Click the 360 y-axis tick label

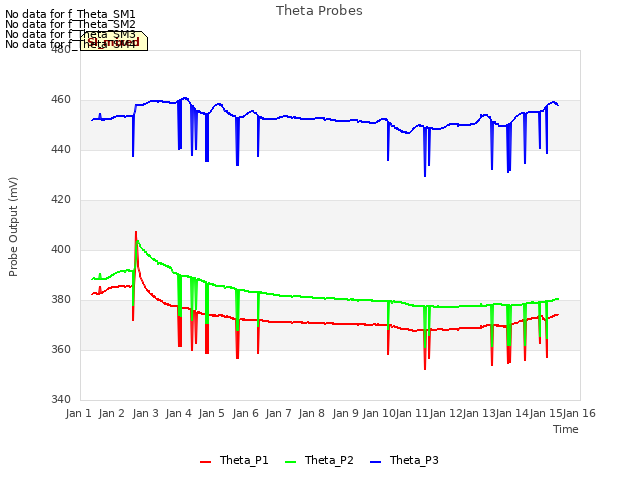click(x=61, y=349)
